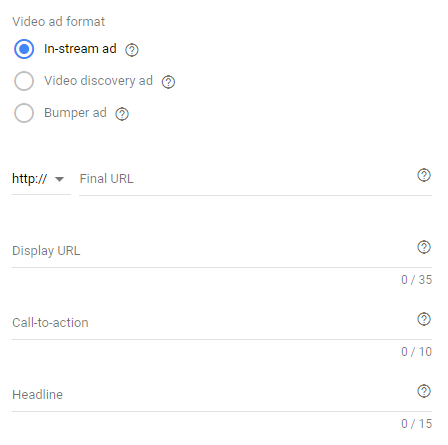Expand the http:// protocol dropdown arrow
The width and height of the screenshot is (448, 445).
coord(59,179)
